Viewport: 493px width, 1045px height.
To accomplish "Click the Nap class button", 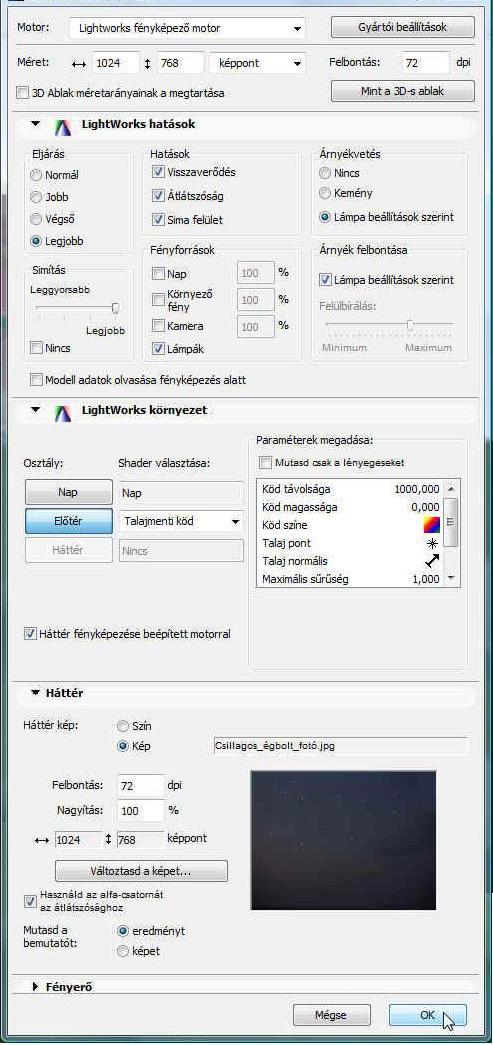I will pos(69,493).
